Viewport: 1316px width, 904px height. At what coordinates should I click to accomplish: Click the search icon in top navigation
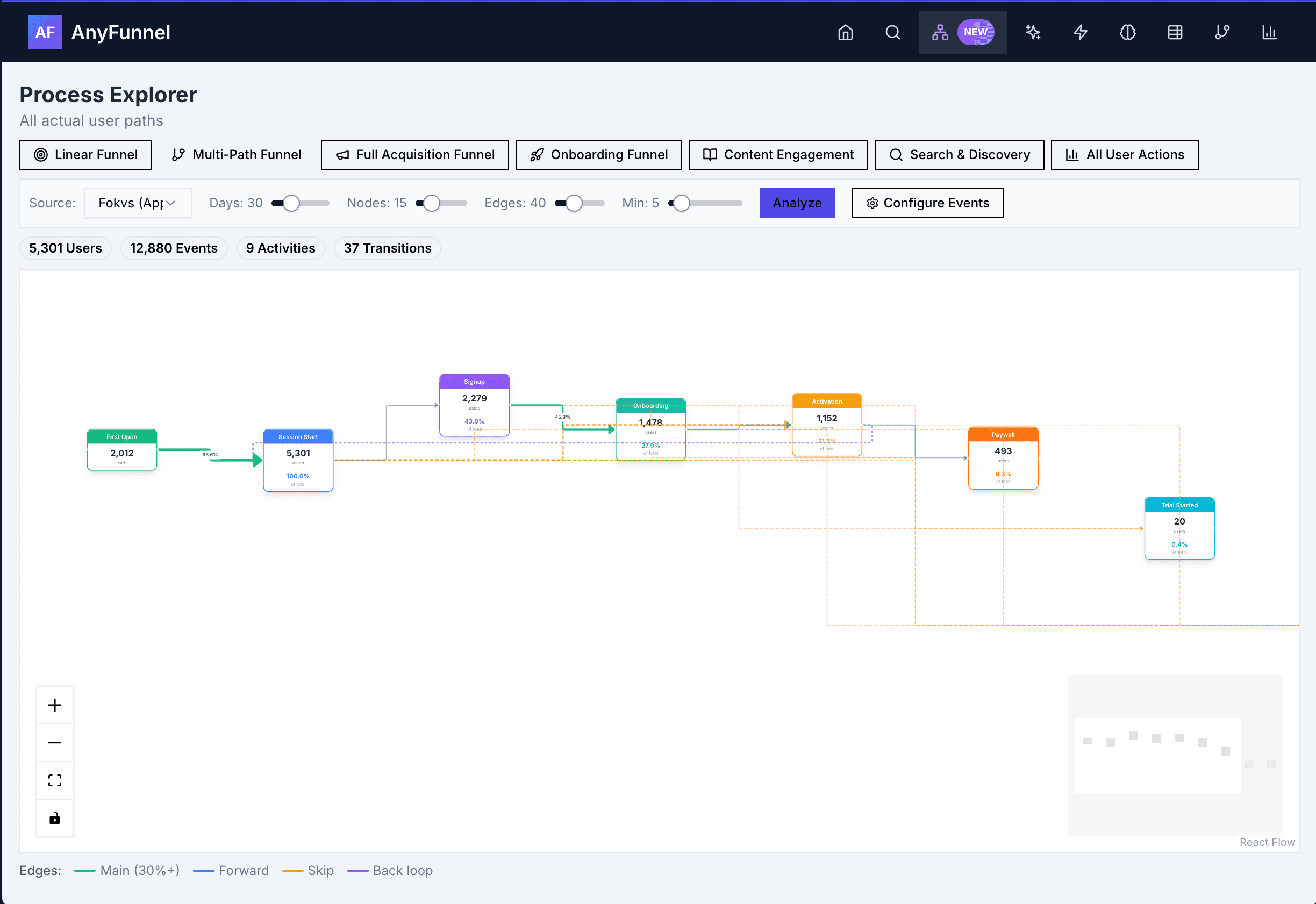tap(893, 32)
